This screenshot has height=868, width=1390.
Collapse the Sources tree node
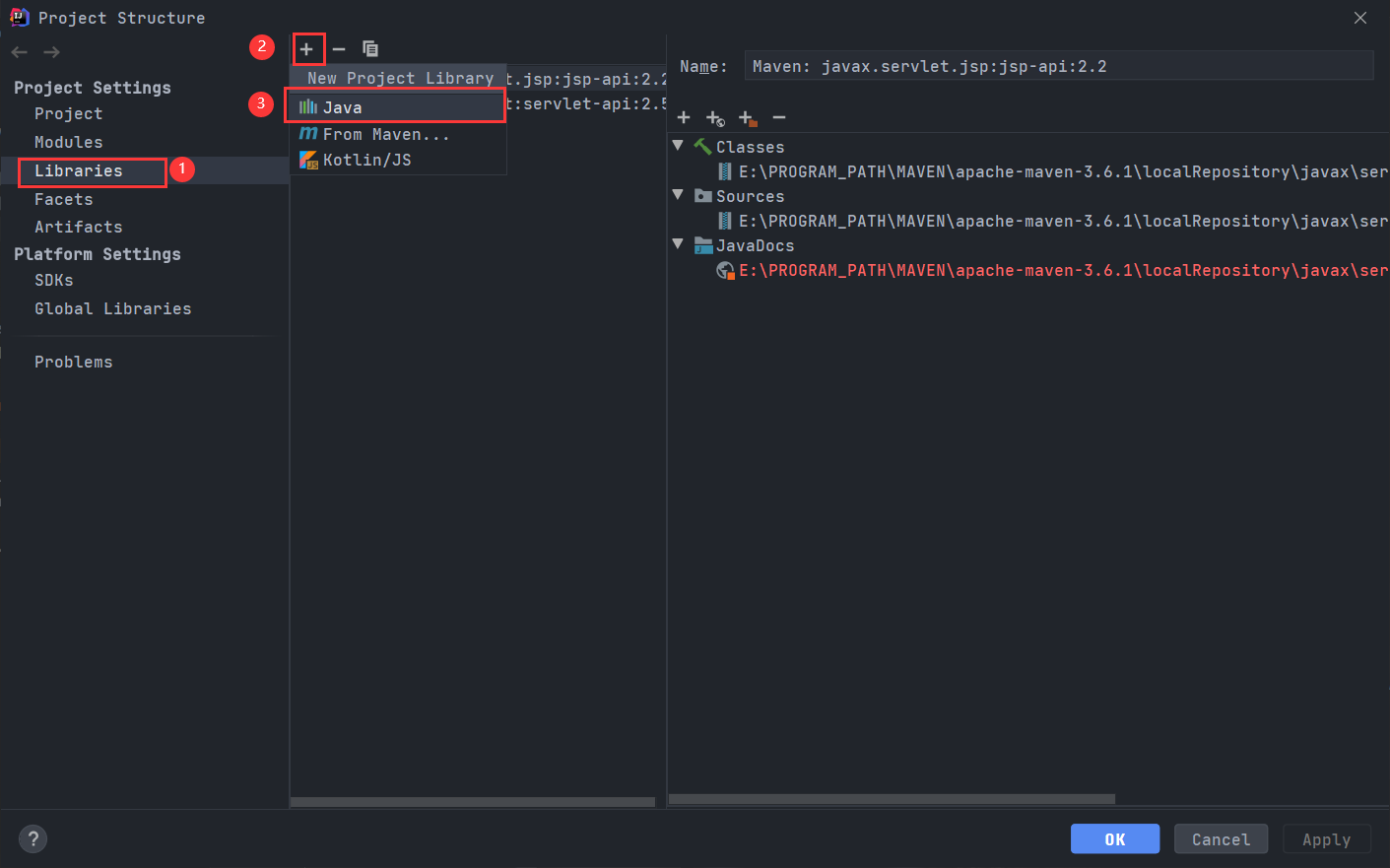[678, 195]
